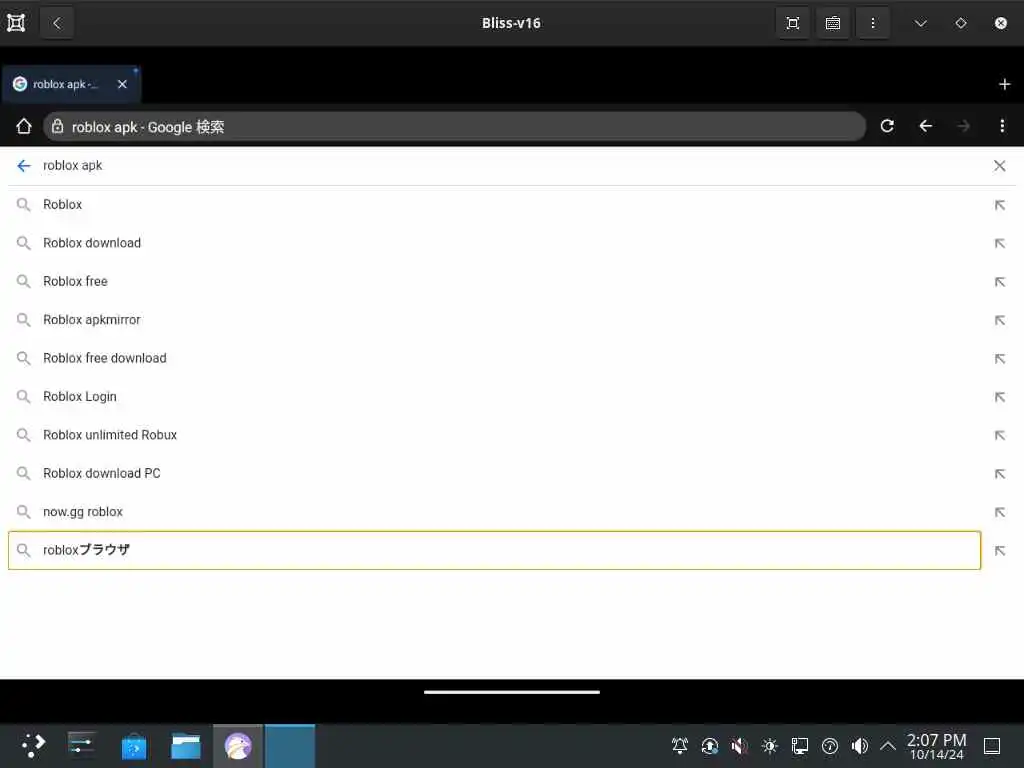Open network connections tray icon

click(x=799, y=746)
